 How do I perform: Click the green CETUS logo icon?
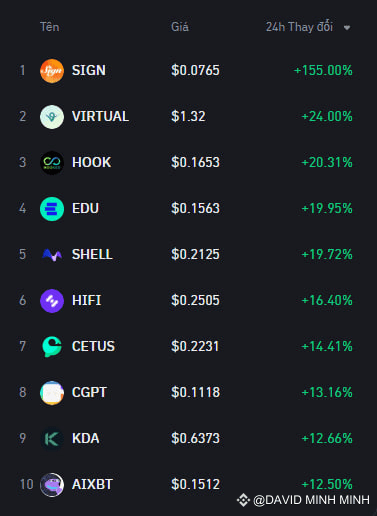[52, 347]
